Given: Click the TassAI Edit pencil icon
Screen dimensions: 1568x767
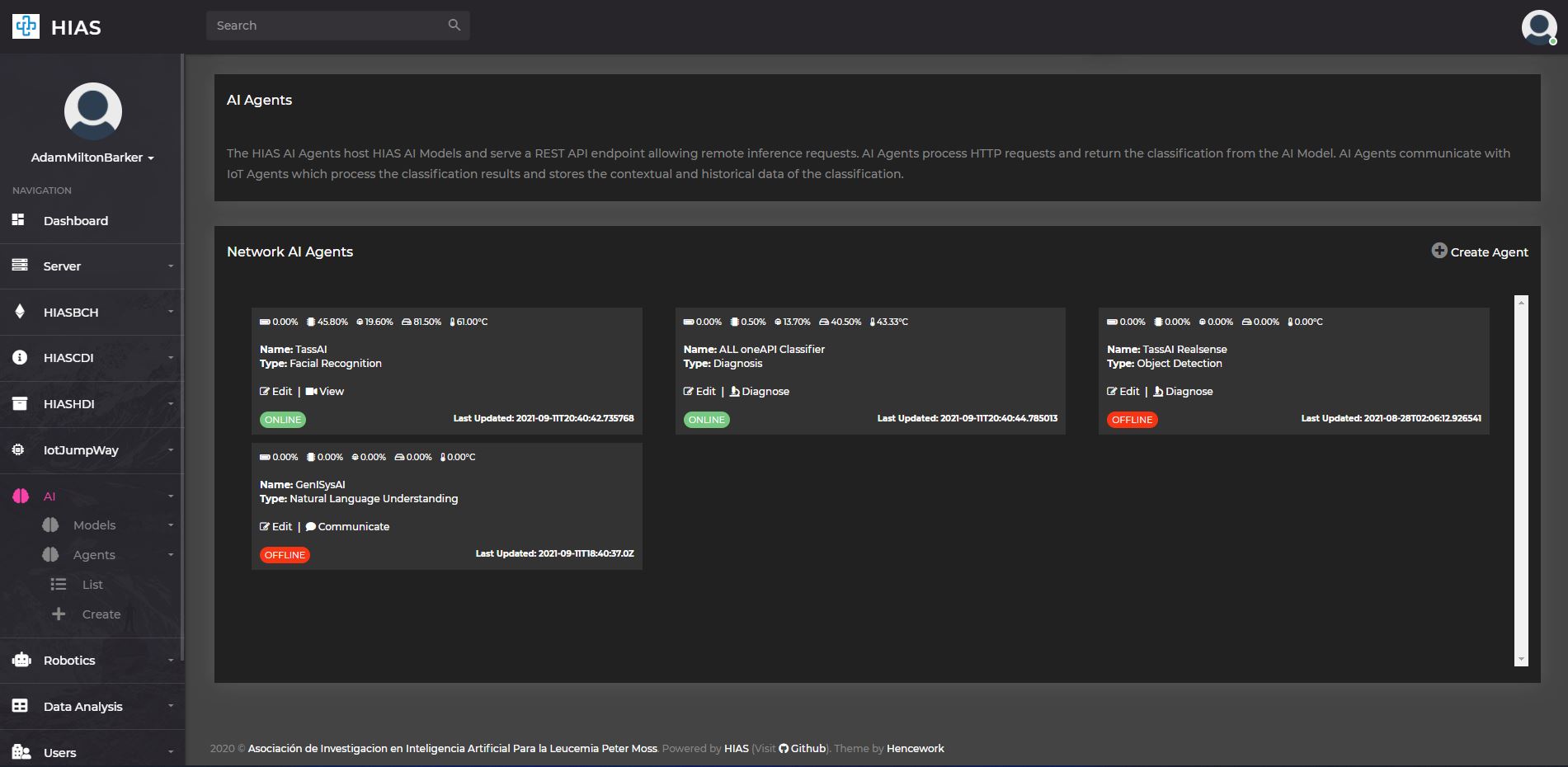Looking at the screenshot, I should (265, 392).
